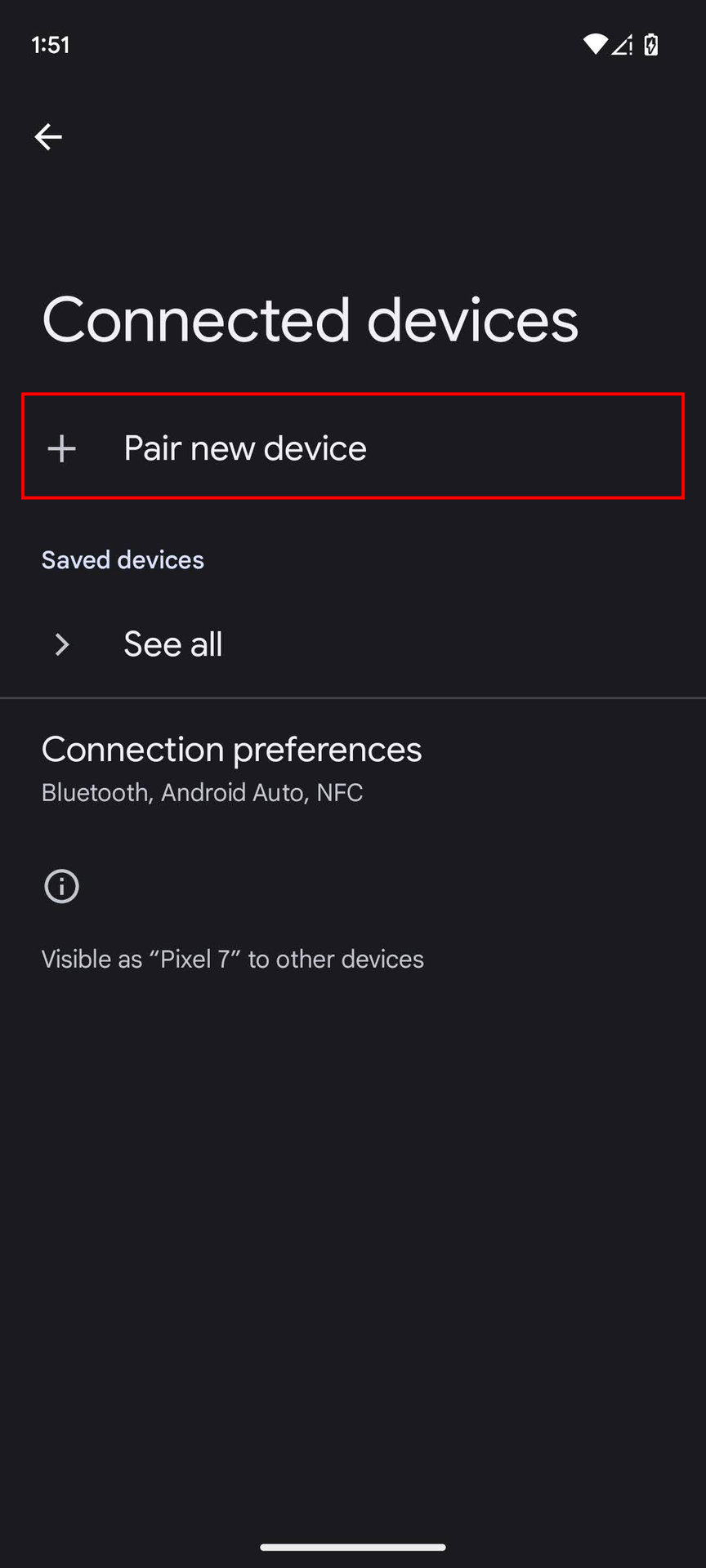Open the See all saved devices entry
Screen dimensions: 706x1568
coord(173,644)
